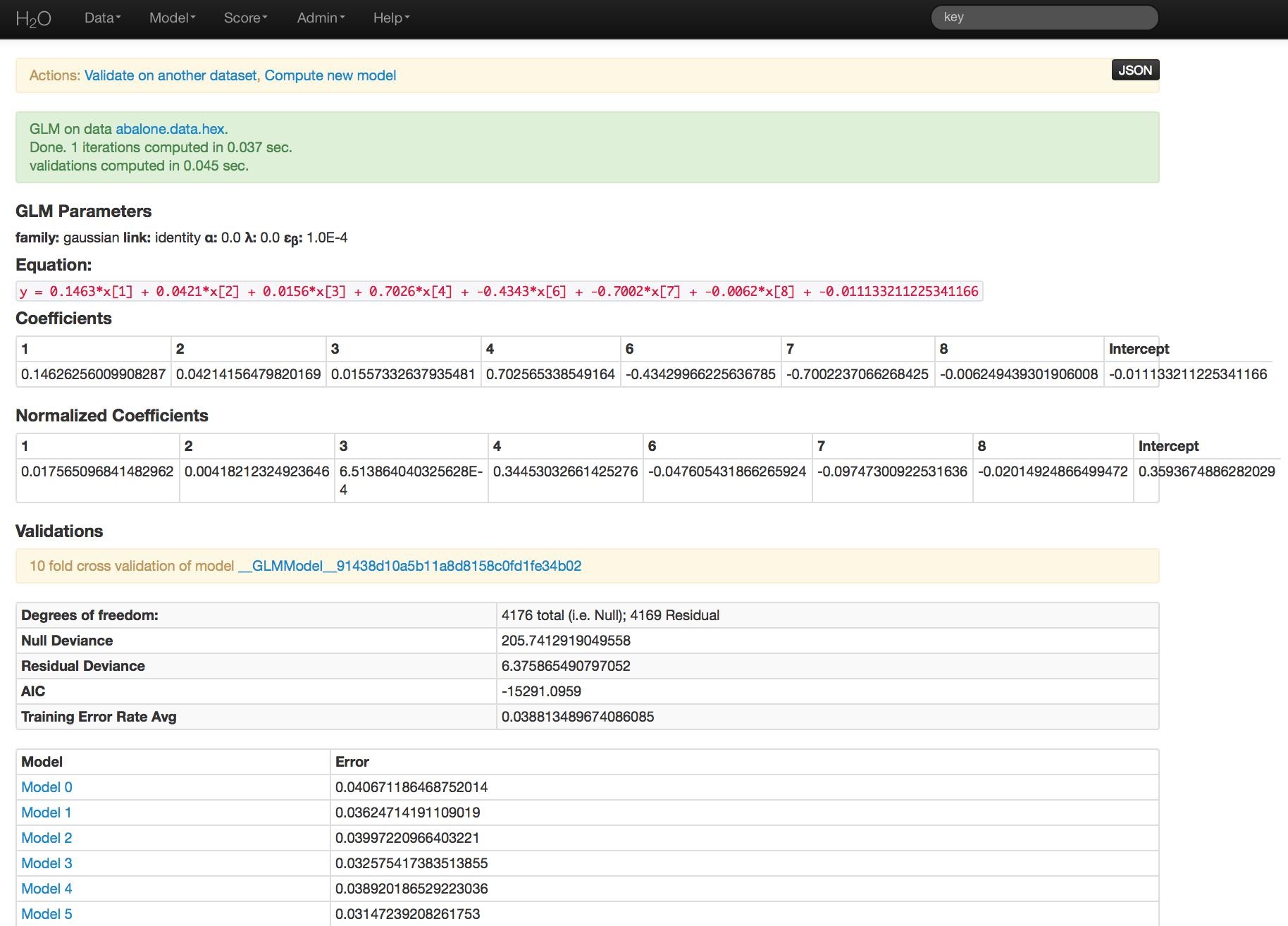The height and width of the screenshot is (926, 1288).
Task: Click Compute new model link
Action: point(330,75)
